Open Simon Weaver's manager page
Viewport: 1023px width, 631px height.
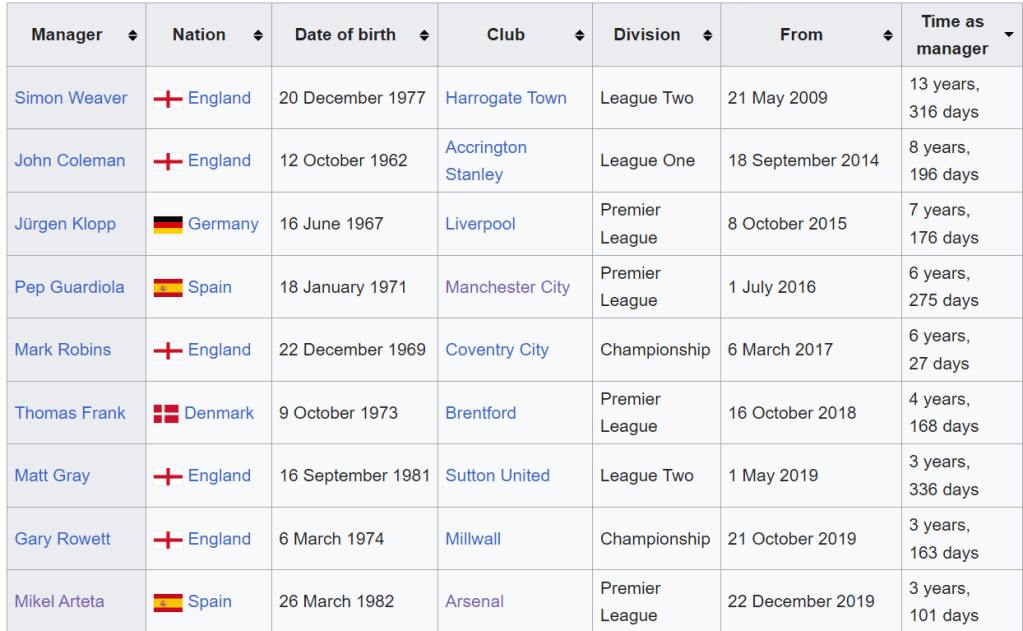[x=71, y=98]
